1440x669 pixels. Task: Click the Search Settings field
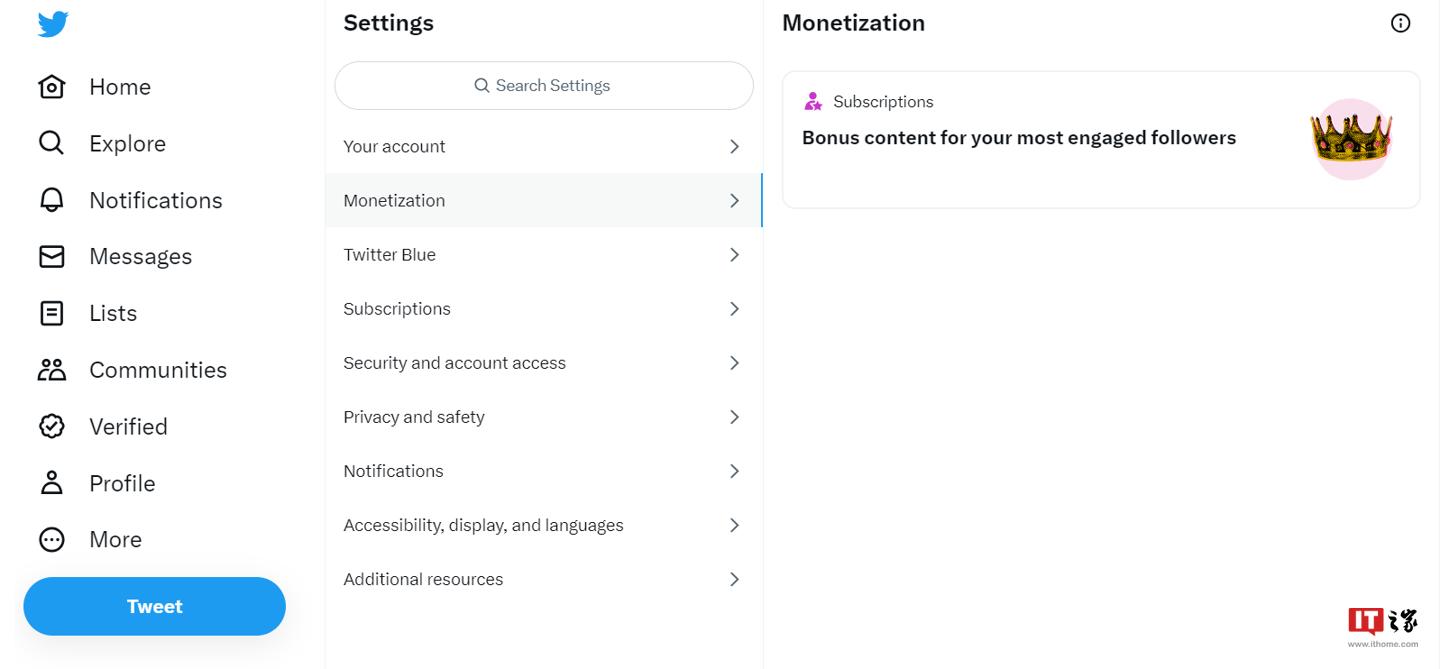click(543, 86)
